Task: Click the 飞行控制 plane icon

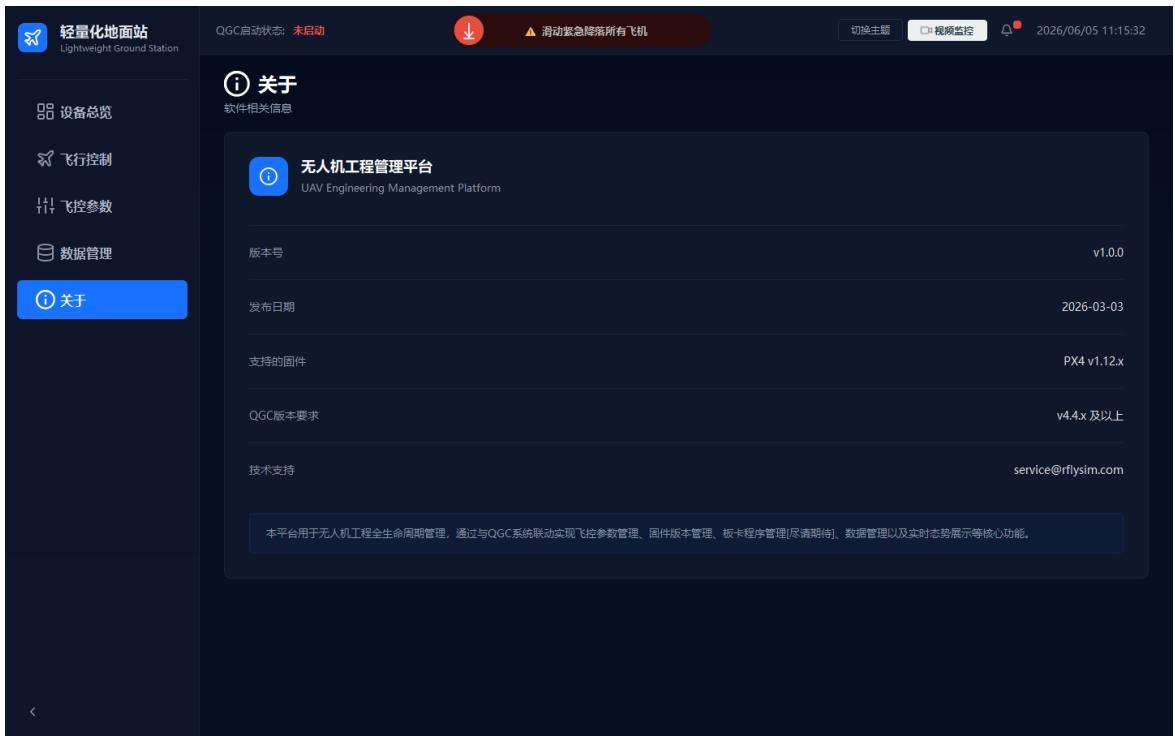Action: coord(45,159)
